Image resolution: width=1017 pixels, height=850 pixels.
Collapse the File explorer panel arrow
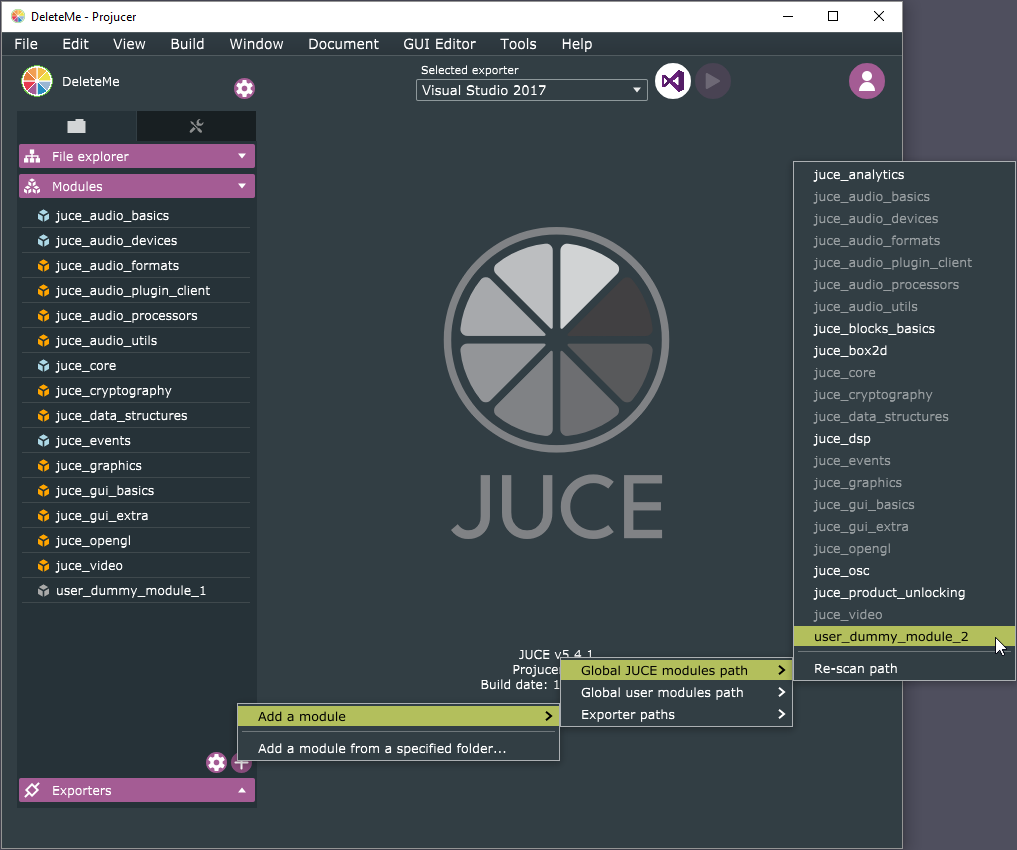[x=242, y=156]
